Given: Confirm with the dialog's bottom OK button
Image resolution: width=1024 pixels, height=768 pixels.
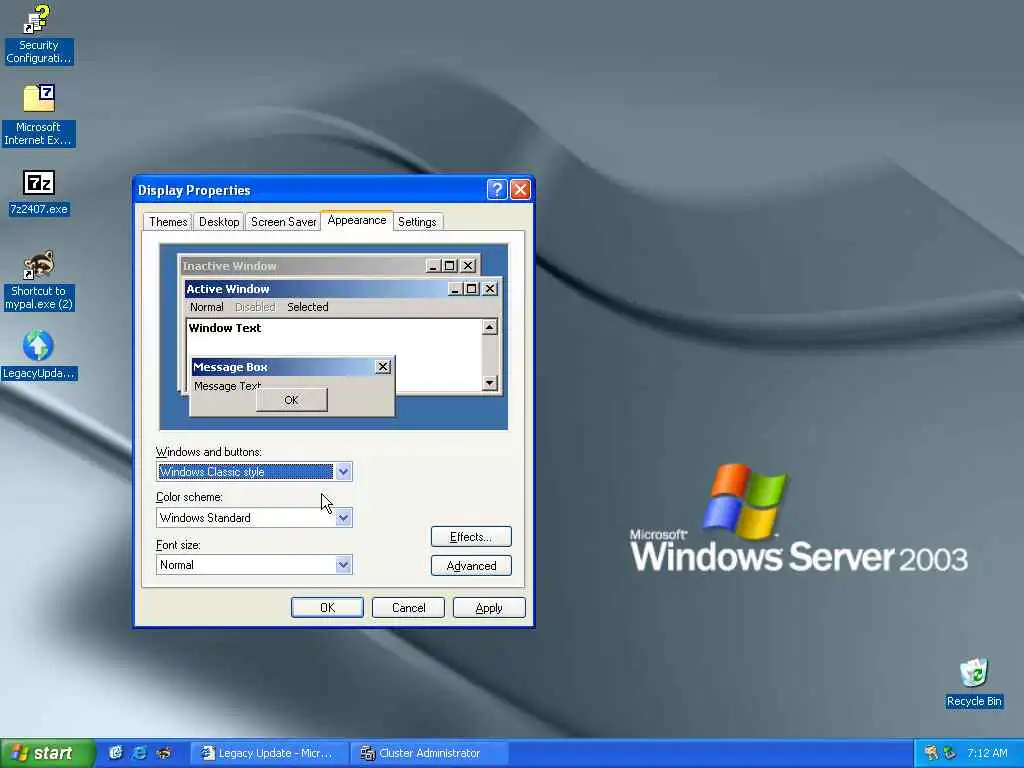Looking at the screenshot, I should 327,607.
